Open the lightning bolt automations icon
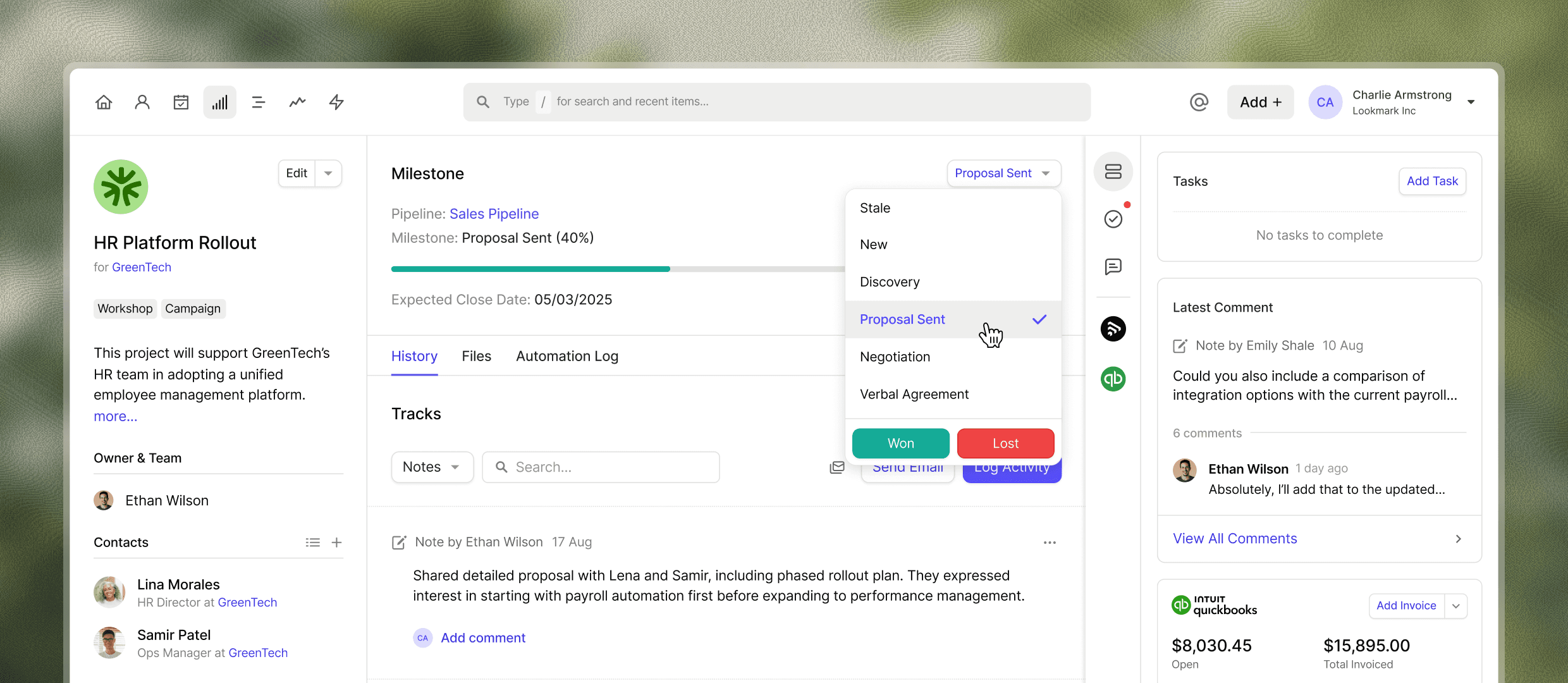The height and width of the screenshot is (683, 1568). [336, 102]
